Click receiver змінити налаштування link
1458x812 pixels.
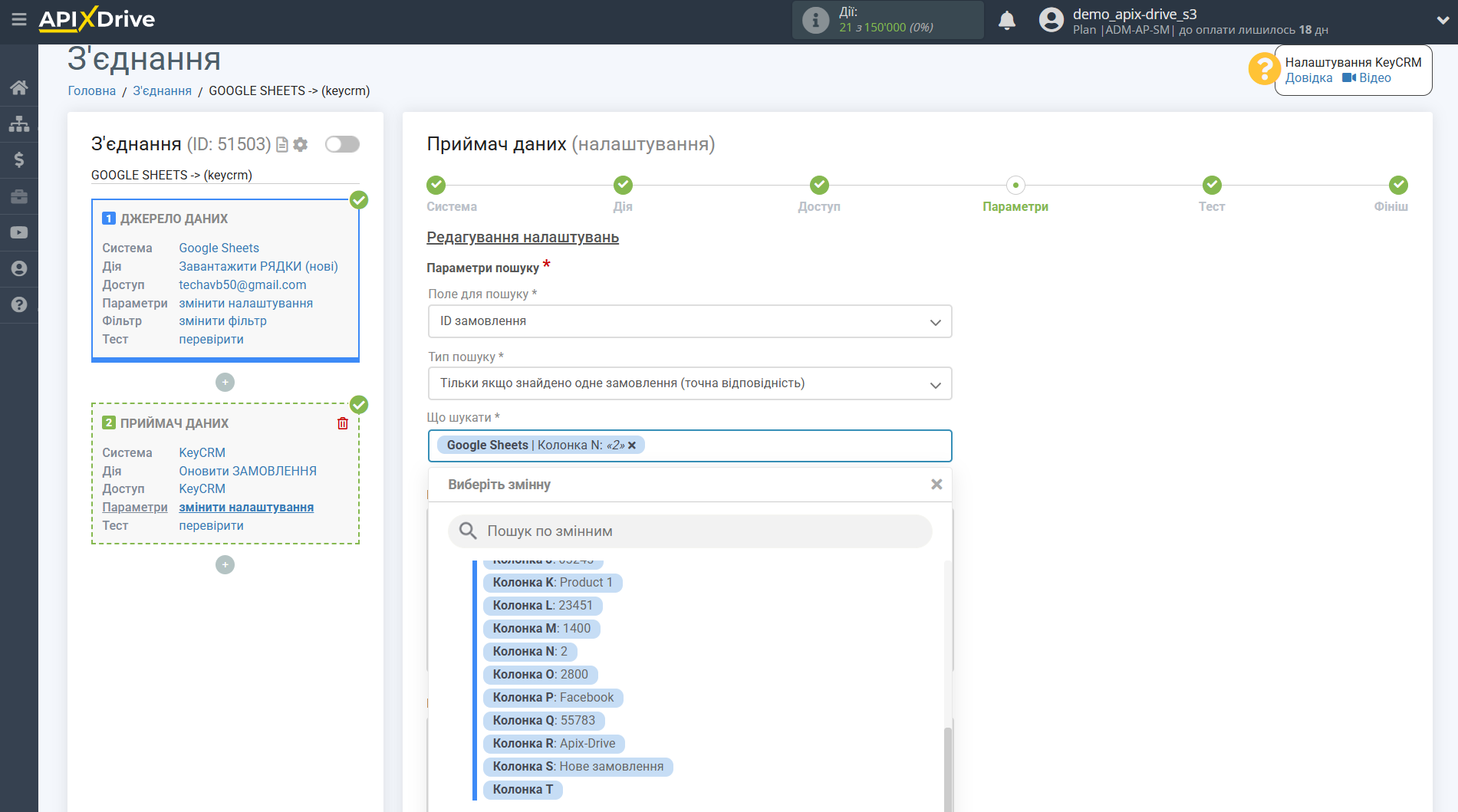[246, 507]
